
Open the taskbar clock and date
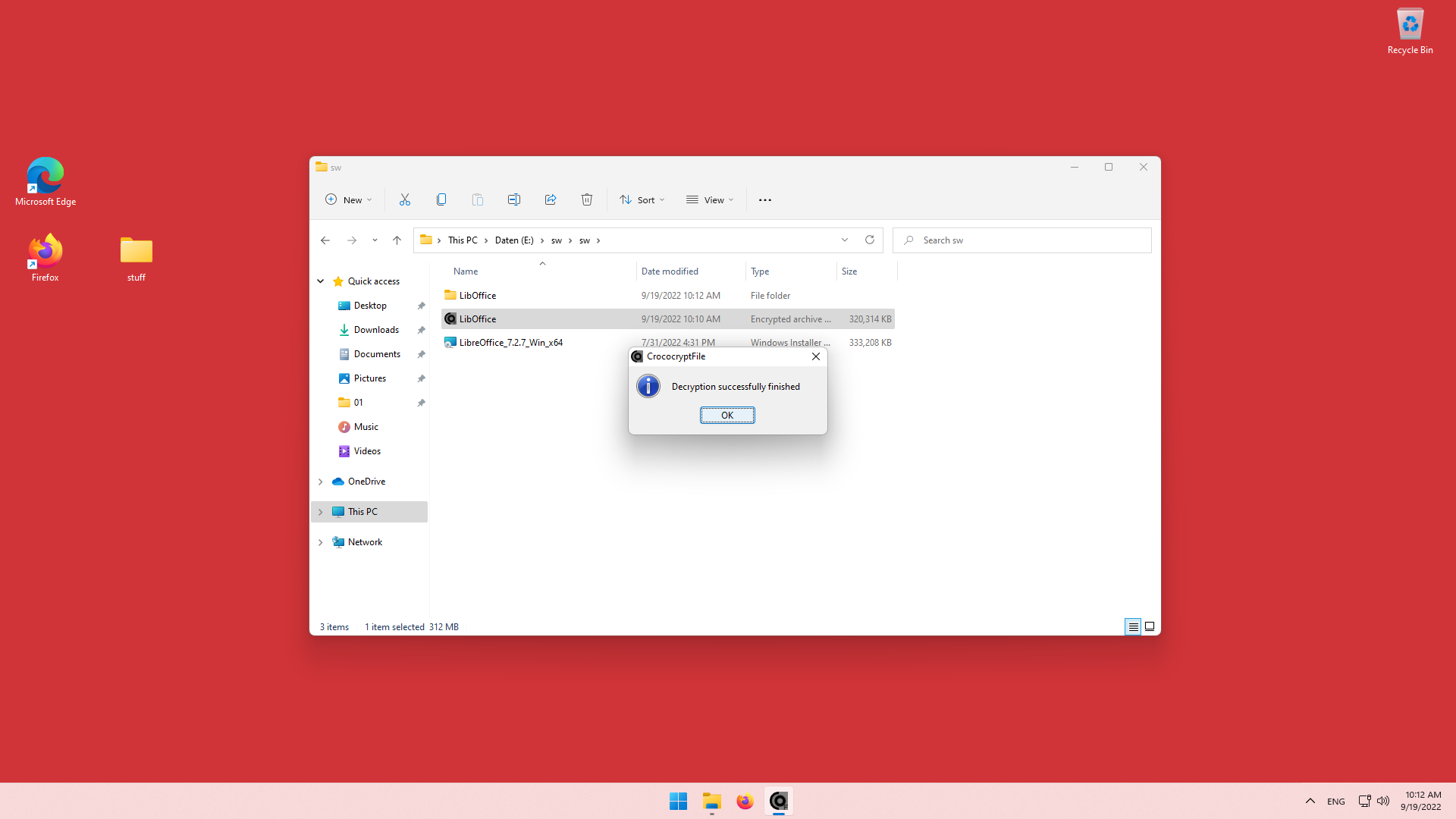click(x=1421, y=801)
